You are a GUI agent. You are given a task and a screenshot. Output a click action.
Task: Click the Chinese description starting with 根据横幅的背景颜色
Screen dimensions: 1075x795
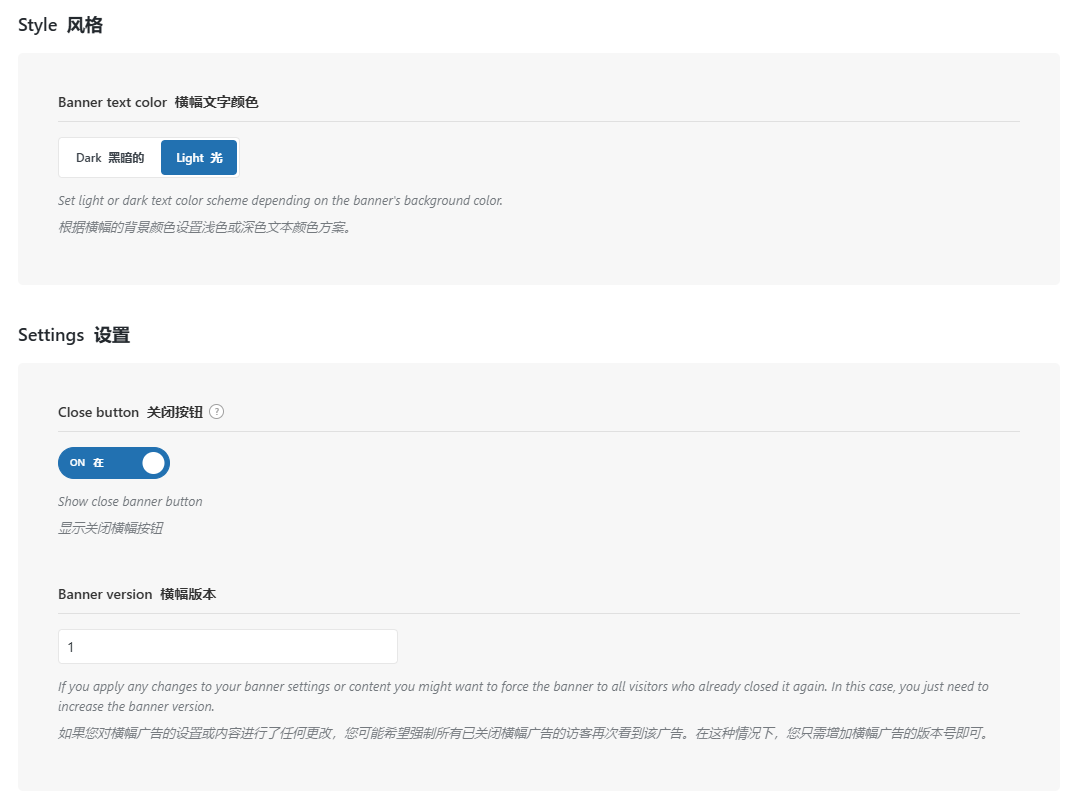coord(204,227)
